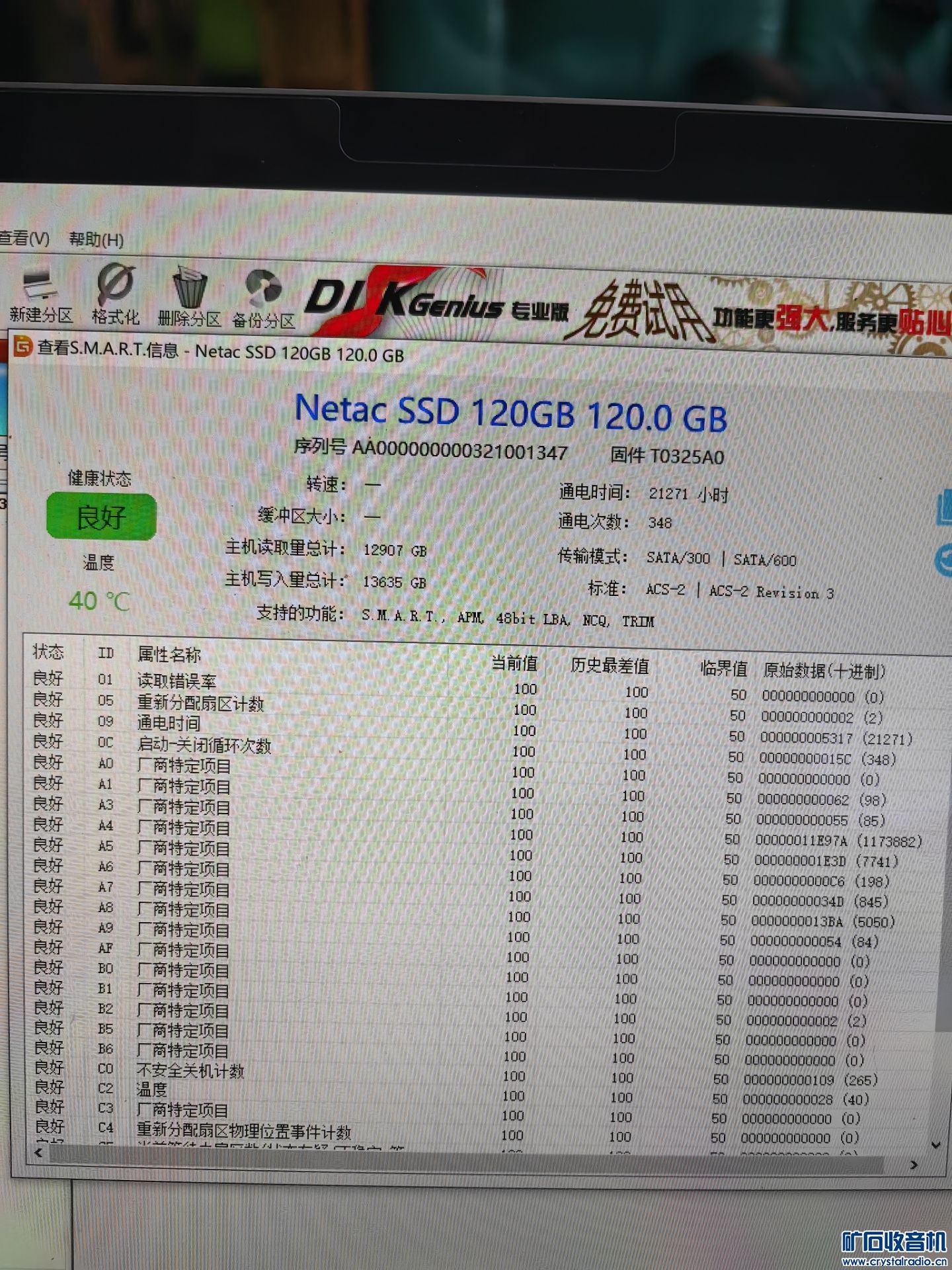Click the firmware value T0325A0
Image resolution: width=952 pixels, height=1270 pixels.
pos(688,456)
